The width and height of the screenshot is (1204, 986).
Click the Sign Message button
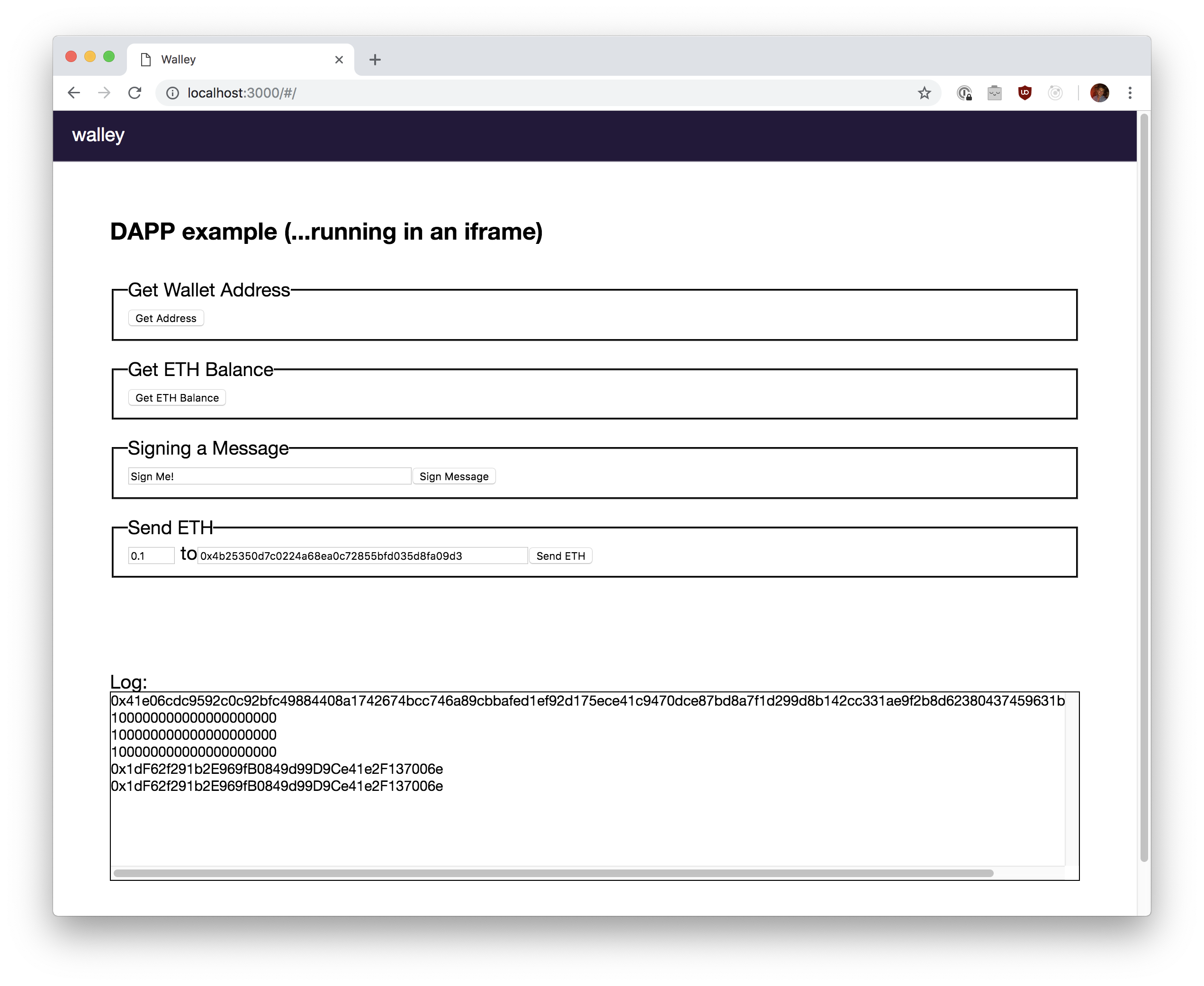click(x=454, y=476)
